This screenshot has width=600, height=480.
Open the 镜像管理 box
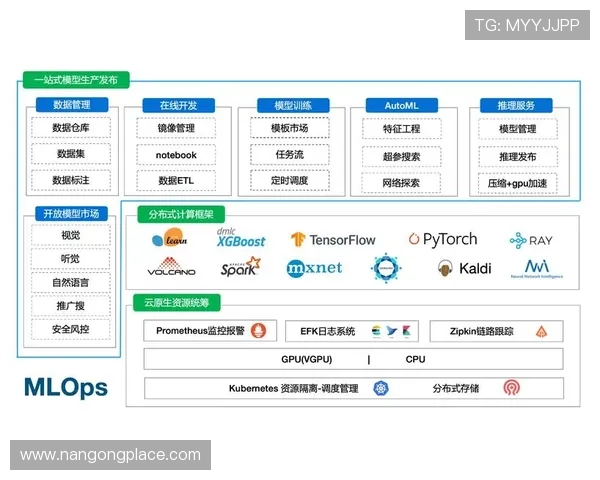(176, 128)
